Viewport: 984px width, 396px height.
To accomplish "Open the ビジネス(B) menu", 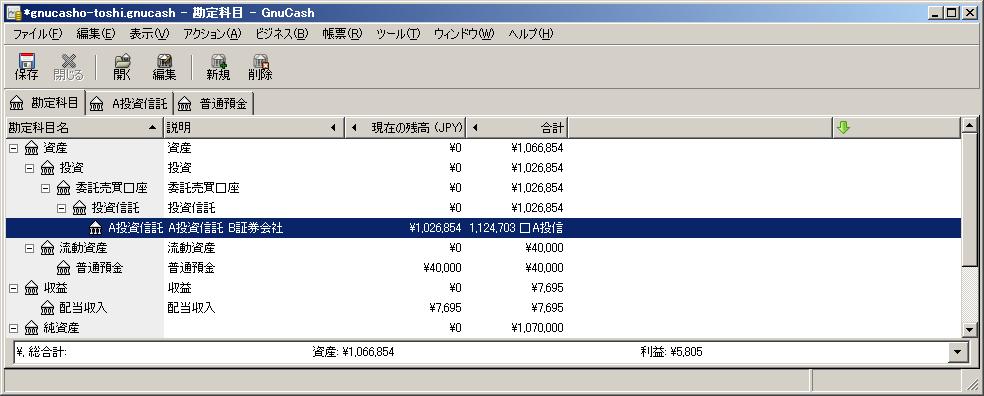I will [x=282, y=34].
